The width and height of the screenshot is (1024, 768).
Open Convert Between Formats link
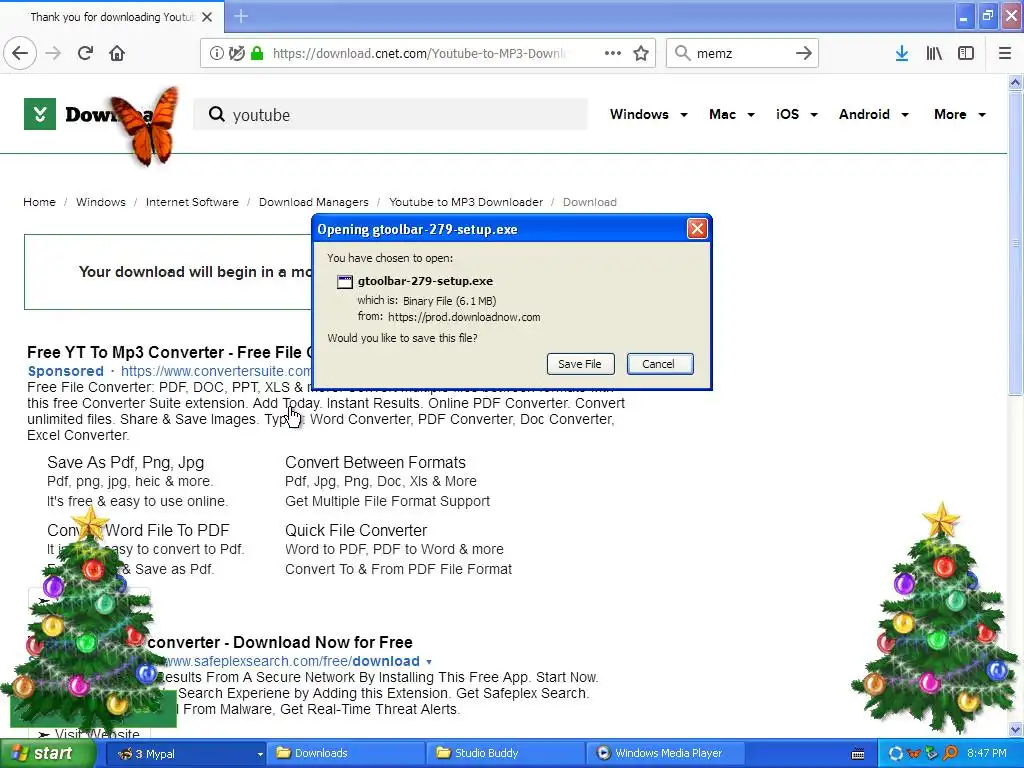[x=376, y=463]
